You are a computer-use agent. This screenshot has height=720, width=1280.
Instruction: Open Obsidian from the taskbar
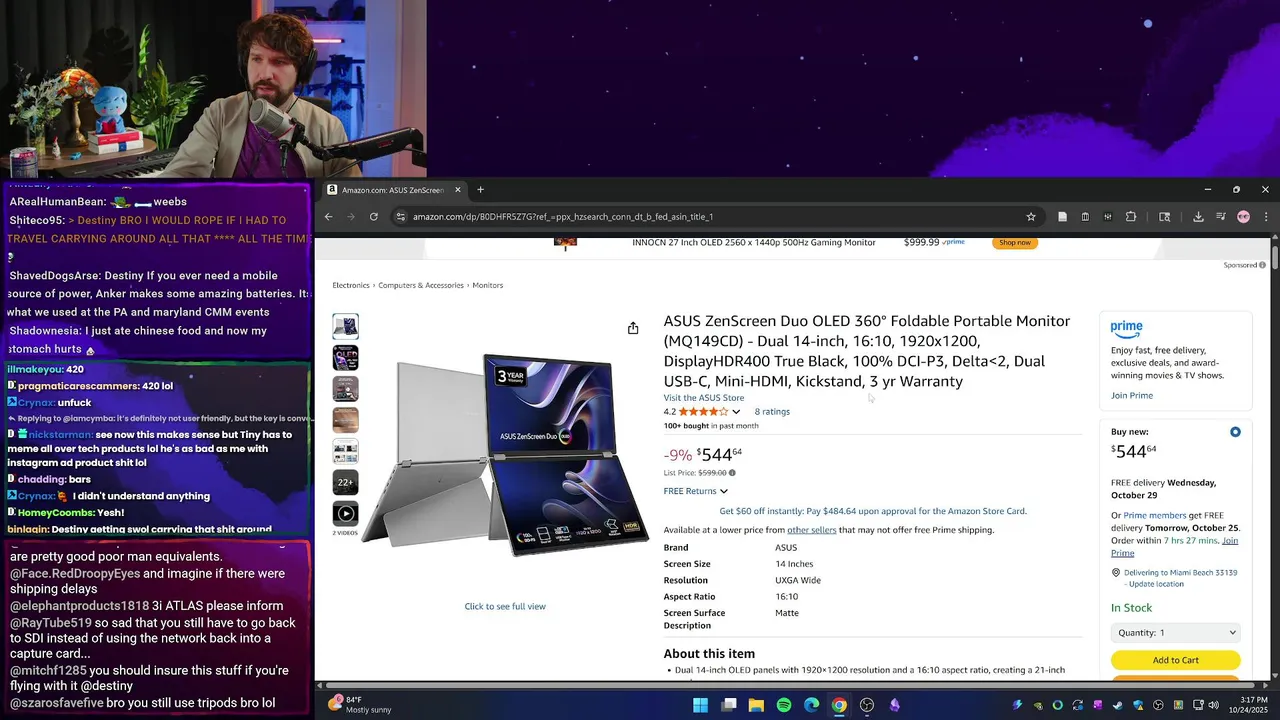[895, 705]
